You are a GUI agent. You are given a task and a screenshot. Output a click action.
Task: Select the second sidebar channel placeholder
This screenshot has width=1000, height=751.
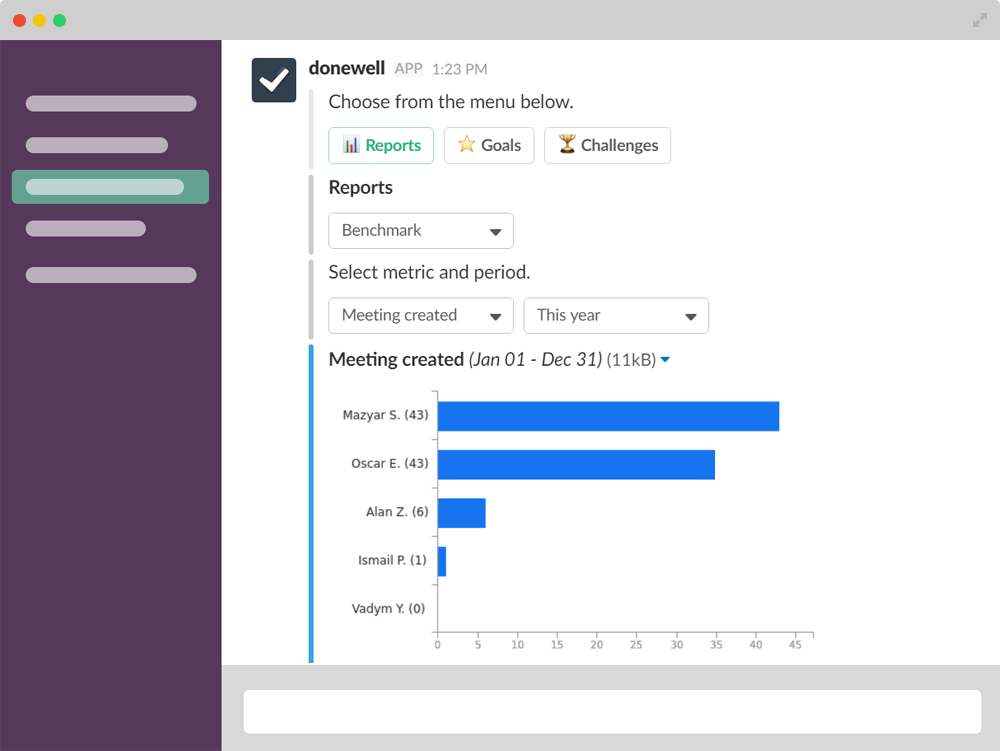pos(96,145)
